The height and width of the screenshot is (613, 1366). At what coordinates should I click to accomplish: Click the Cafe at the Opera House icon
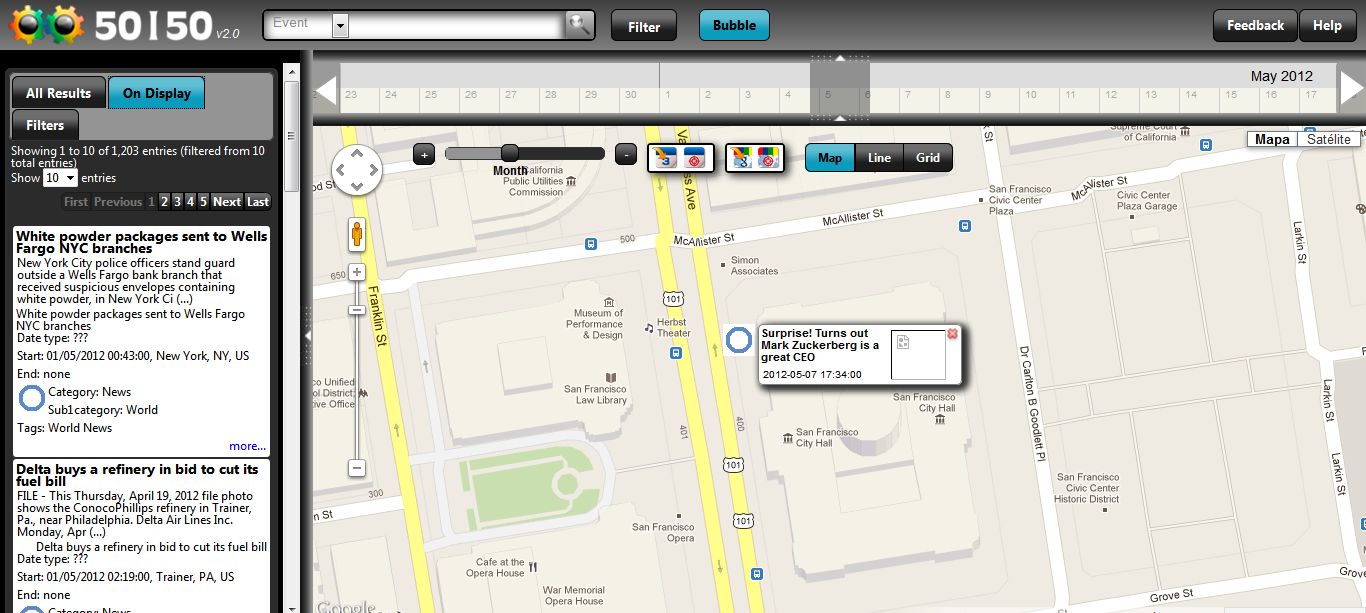tap(533, 567)
